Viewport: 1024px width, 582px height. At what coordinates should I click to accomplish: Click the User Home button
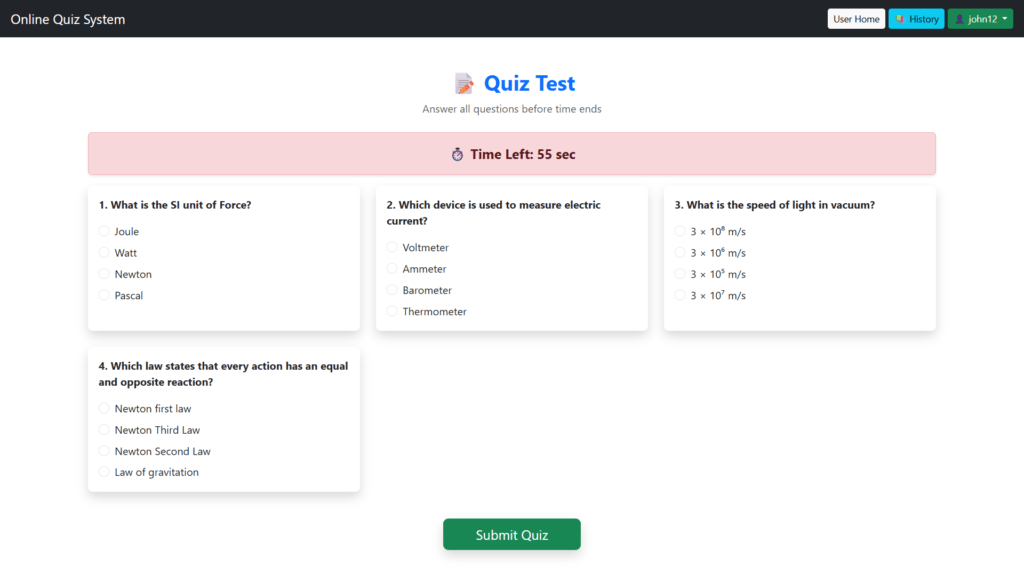click(856, 18)
